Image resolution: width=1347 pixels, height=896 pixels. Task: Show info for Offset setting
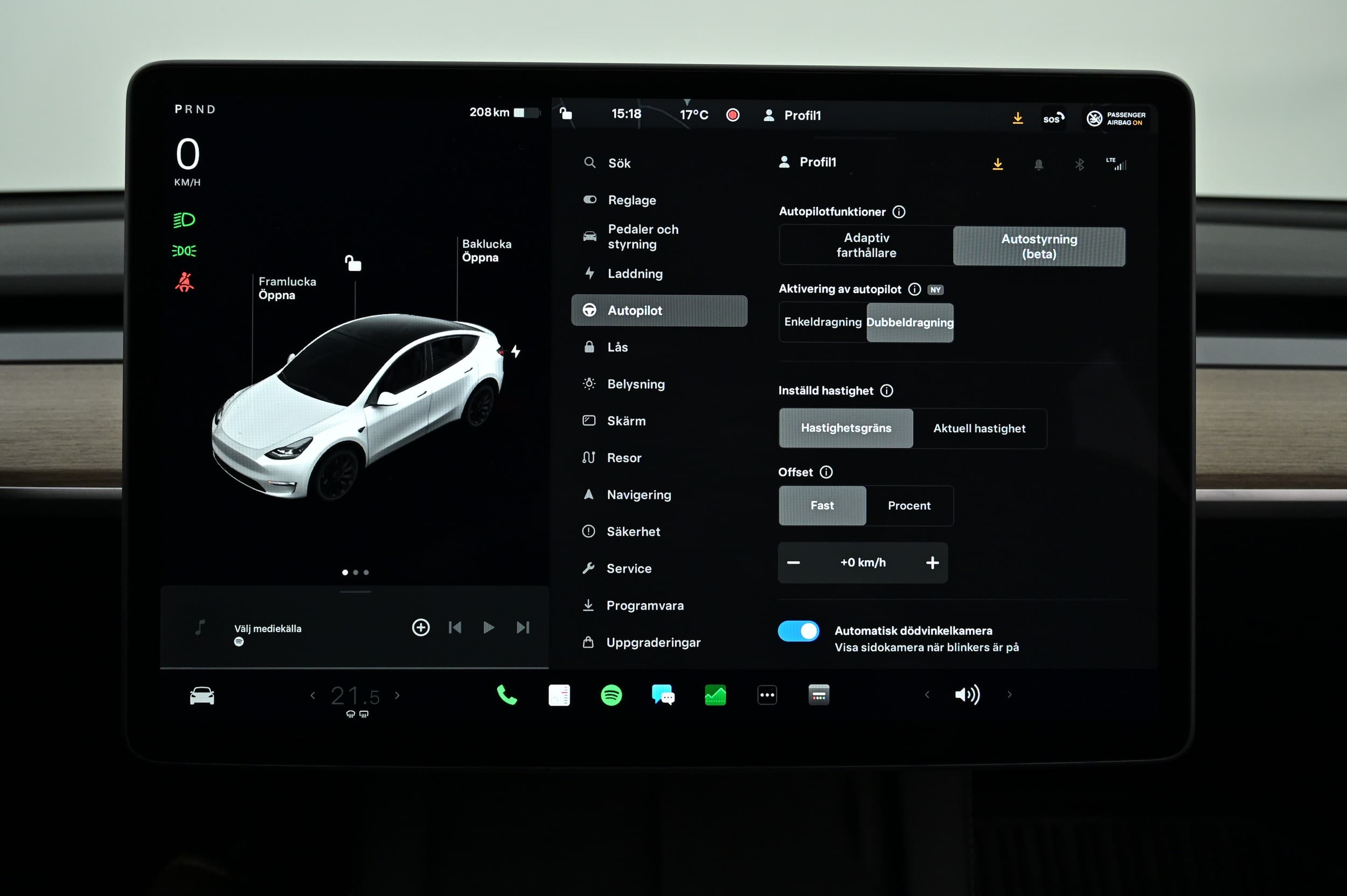coord(826,471)
